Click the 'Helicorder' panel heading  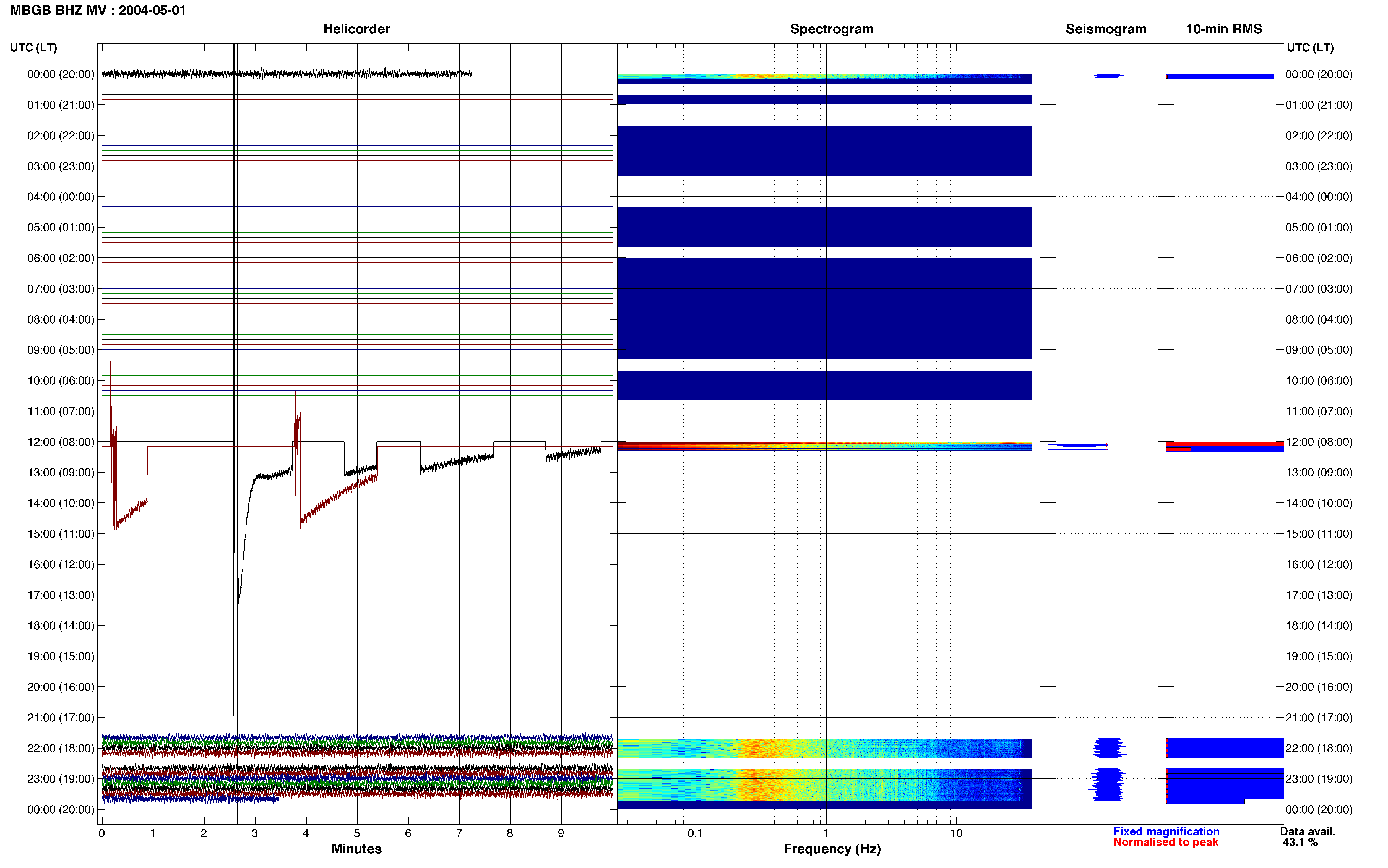(x=356, y=29)
